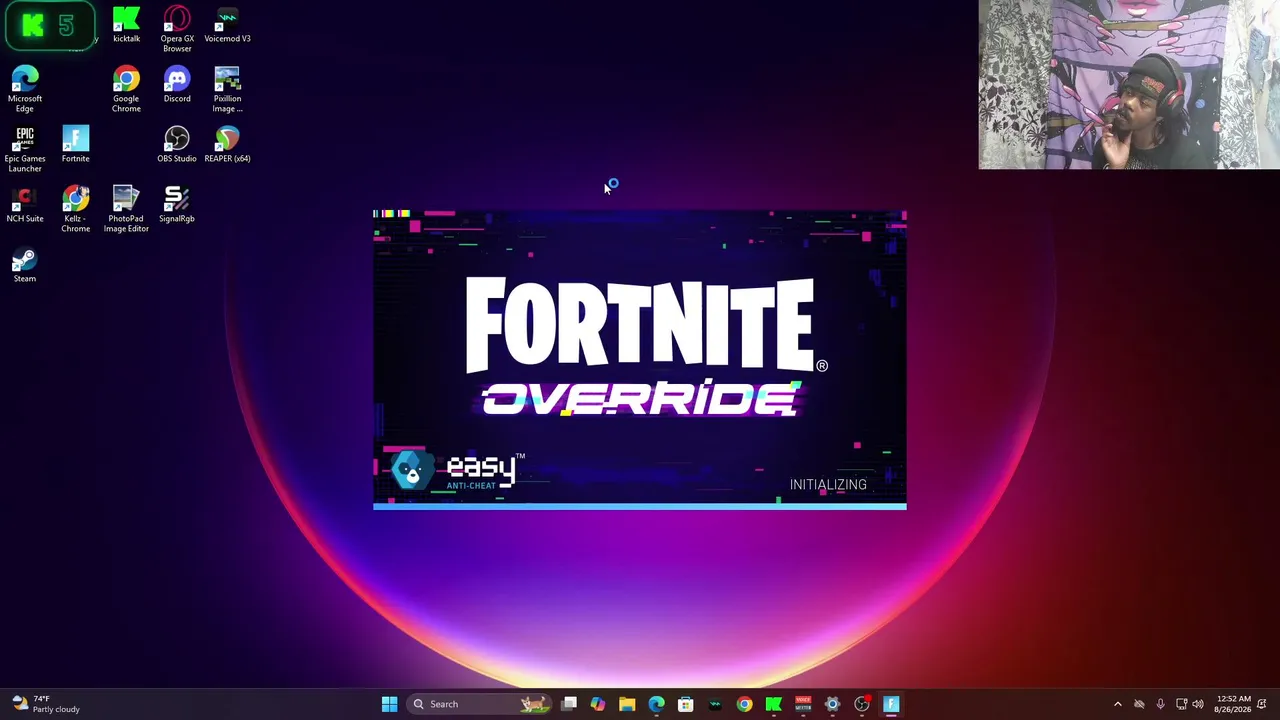Open Microsoft Store from the taskbar
The height and width of the screenshot is (720, 1280).
click(686, 704)
